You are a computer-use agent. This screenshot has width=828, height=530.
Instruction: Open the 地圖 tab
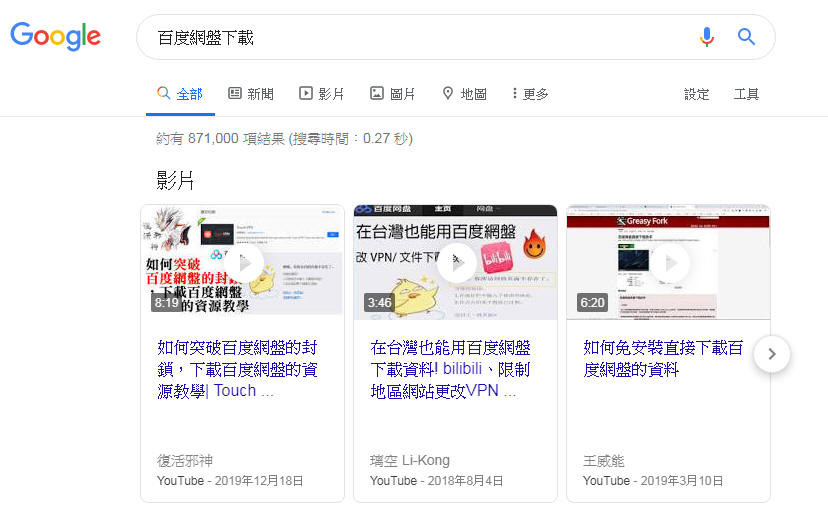click(464, 94)
